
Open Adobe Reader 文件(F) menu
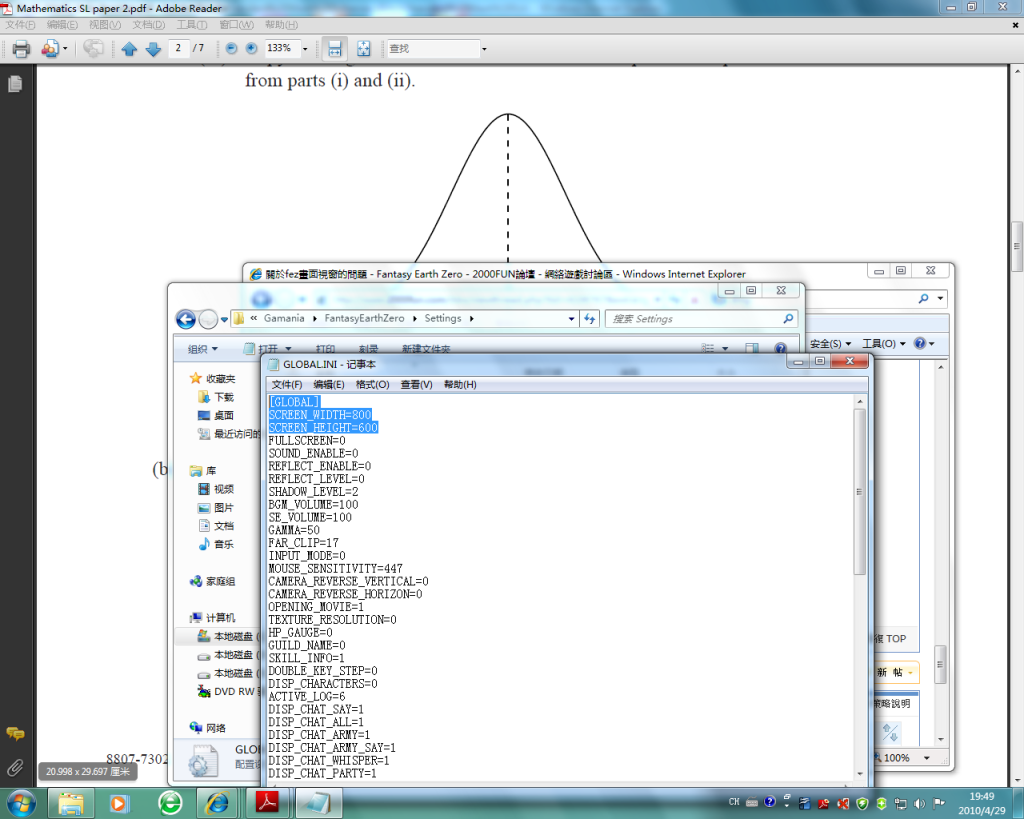coord(20,25)
